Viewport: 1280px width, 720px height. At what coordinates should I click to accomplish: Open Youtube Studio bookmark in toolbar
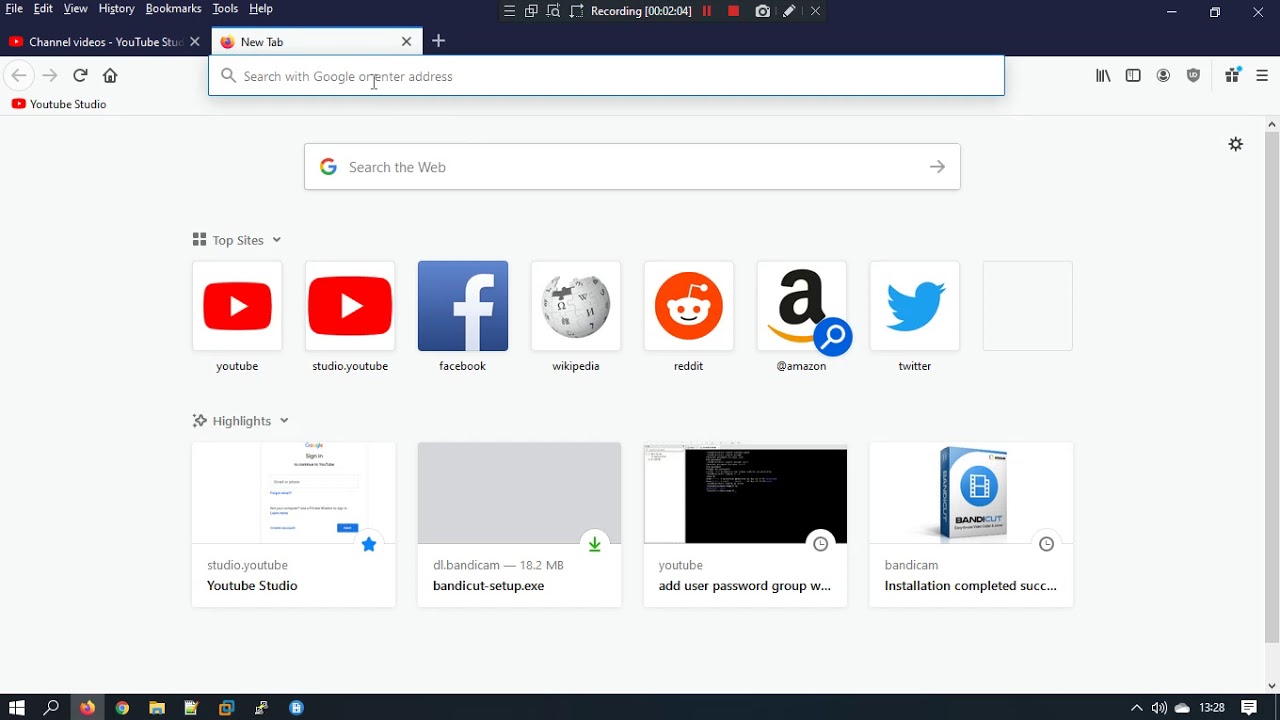pyautogui.click(x=59, y=104)
